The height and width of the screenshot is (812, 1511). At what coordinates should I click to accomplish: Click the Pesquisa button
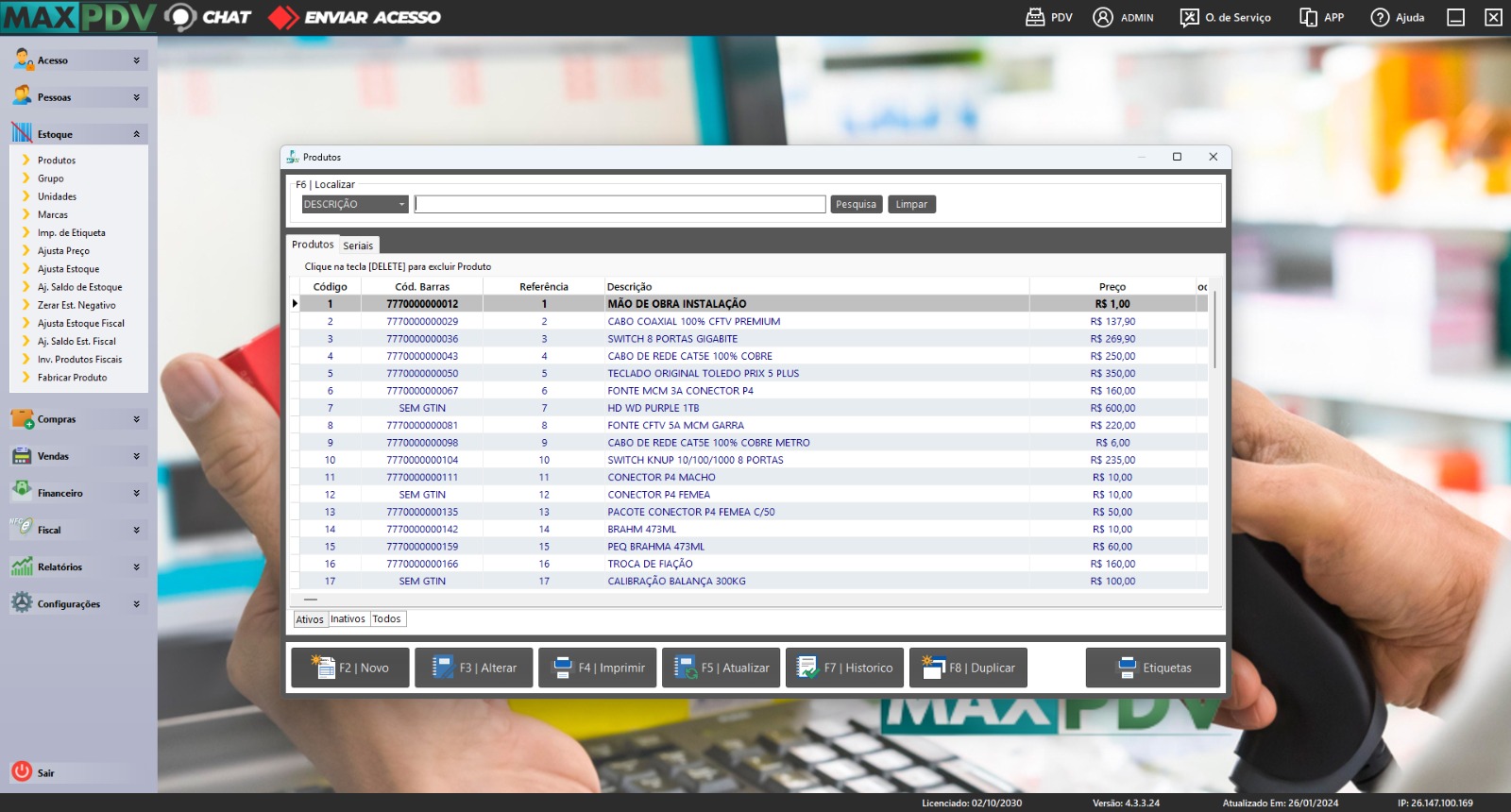tap(857, 204)
